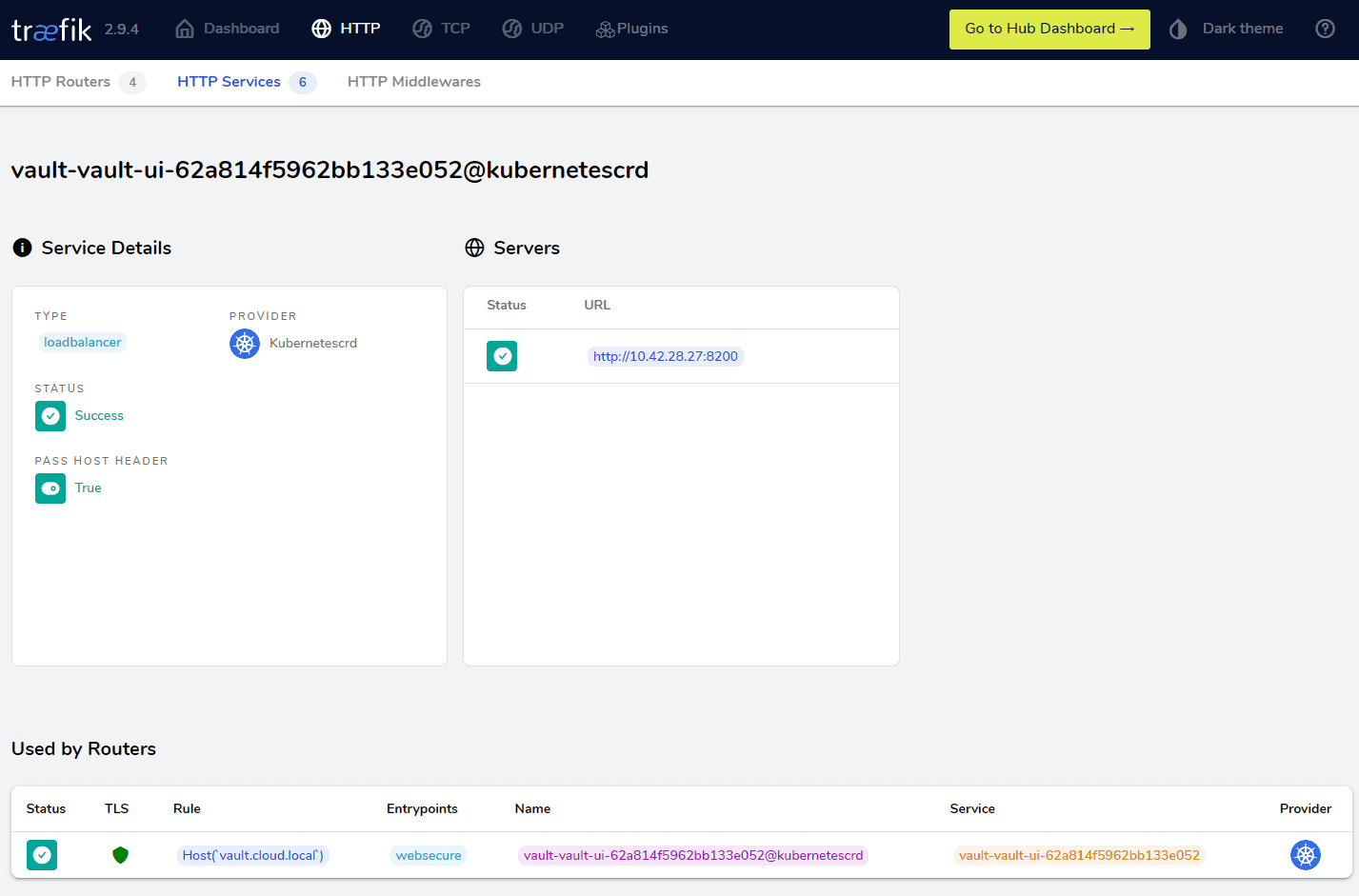
Task: Click the Traefik logo
Action: click(x=51, y=30)
